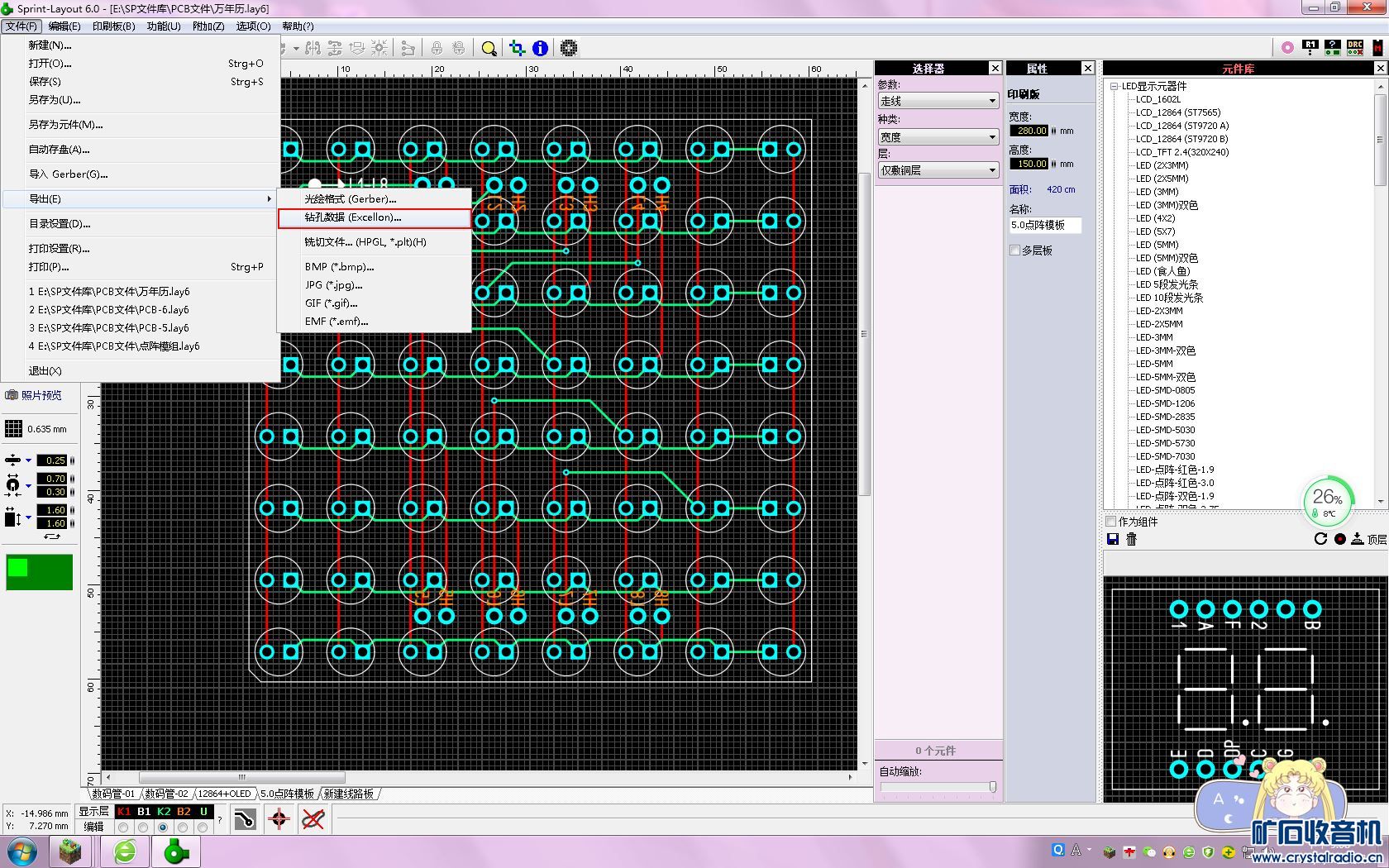The width and height of the screenshot is (1389, 868).
Task: Open the blue info icon
Action: click(540, 48)
